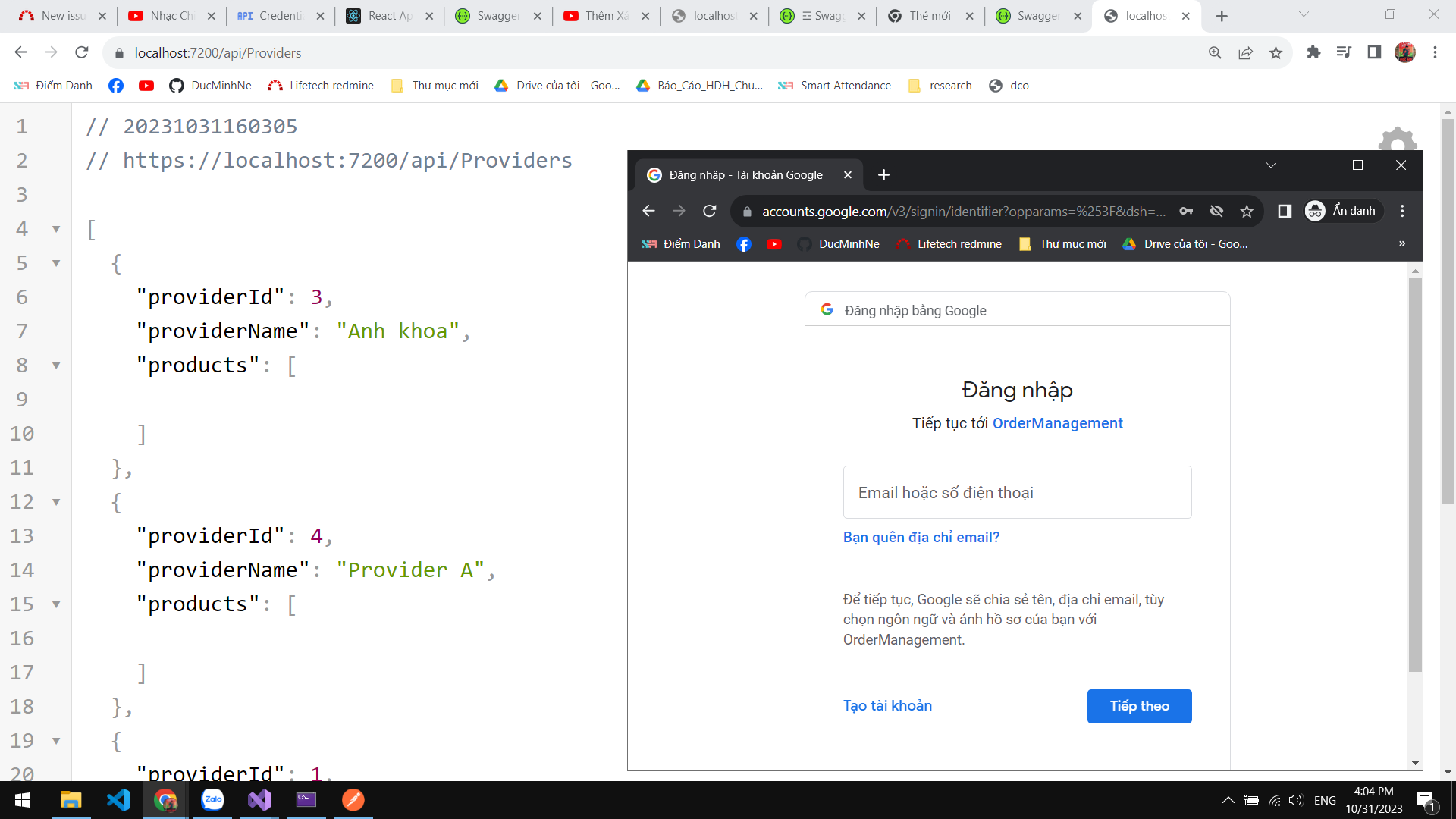The width and height of the screenshot is (1456, 819).
Task: Expand hidden bookmarks chevron in popup window
Action: pos(1402,244)
